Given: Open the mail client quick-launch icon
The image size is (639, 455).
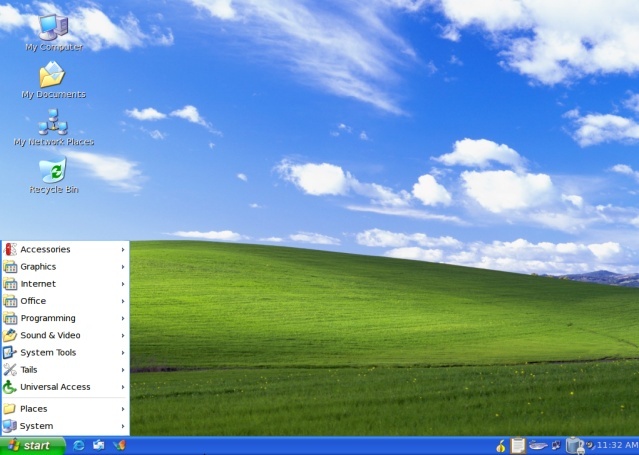Looking at the screenshot, I should tap(99, 445).
